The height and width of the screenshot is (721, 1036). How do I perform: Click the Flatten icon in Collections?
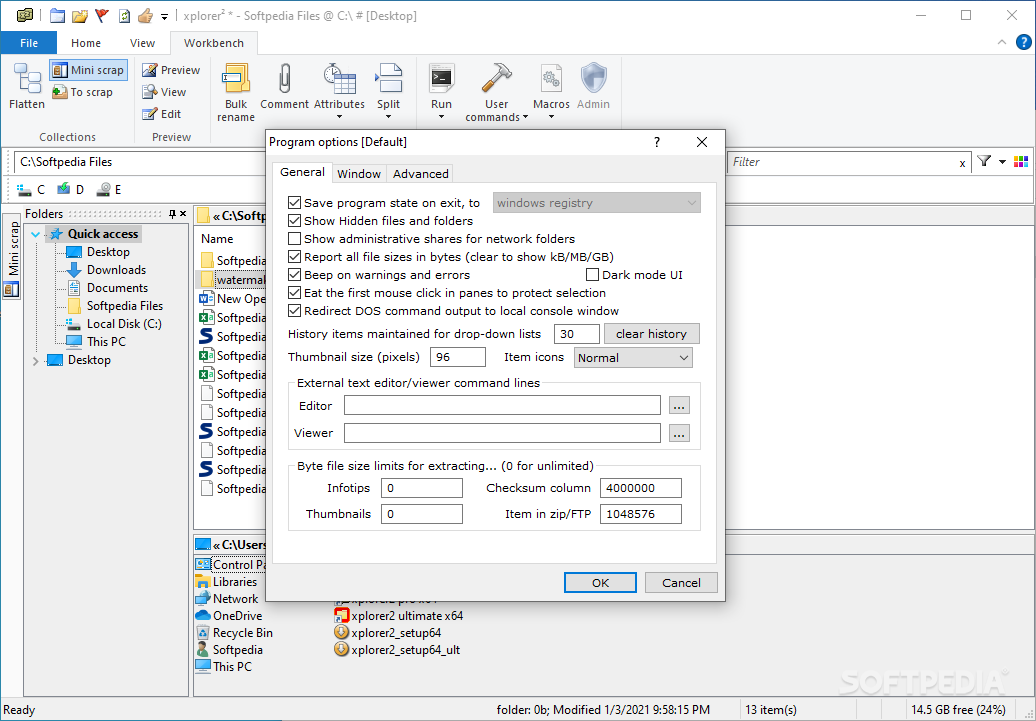27,79
